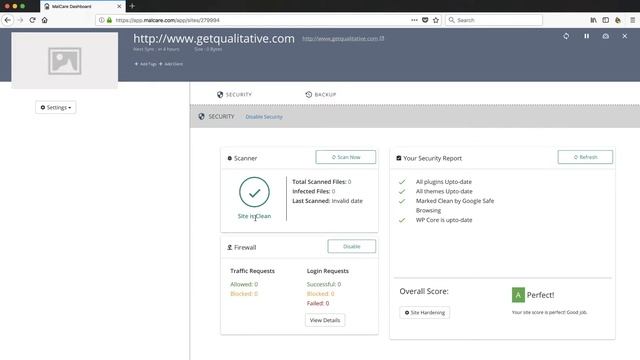This screenshot has height=360, width=640.
Task: Bookmark this page with the star icon
Action: coord(436,20)
